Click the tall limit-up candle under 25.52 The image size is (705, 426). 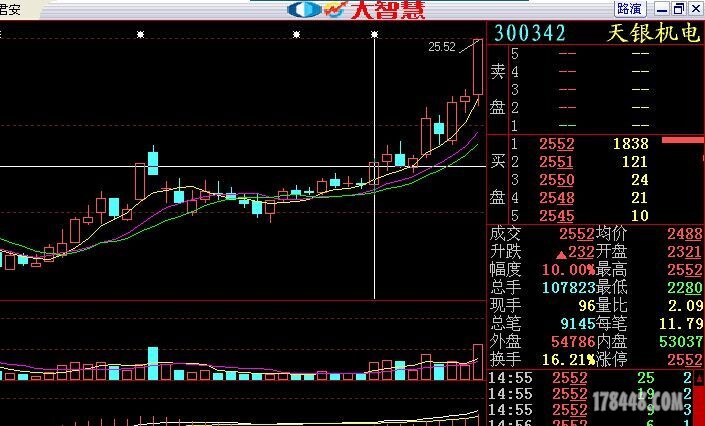point(477,67)
